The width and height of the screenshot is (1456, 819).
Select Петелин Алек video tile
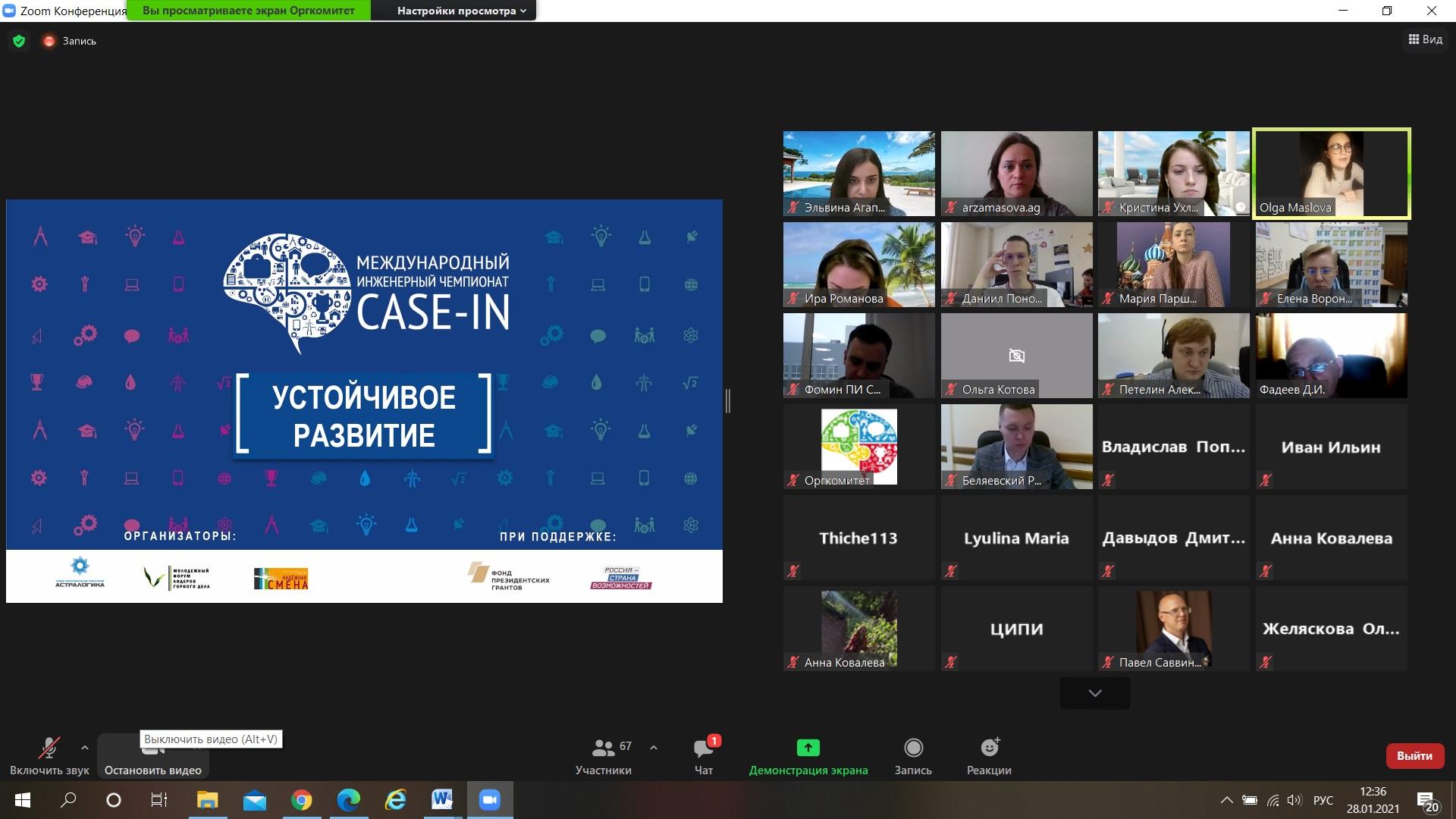click(x=1174, y=356)
